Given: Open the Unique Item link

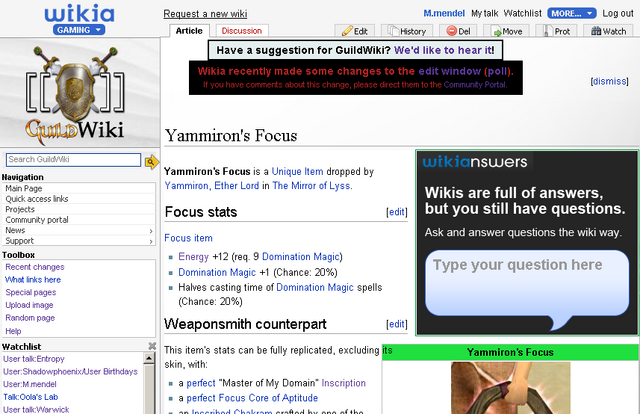Looking at the screenshot, I should [297, 171].
